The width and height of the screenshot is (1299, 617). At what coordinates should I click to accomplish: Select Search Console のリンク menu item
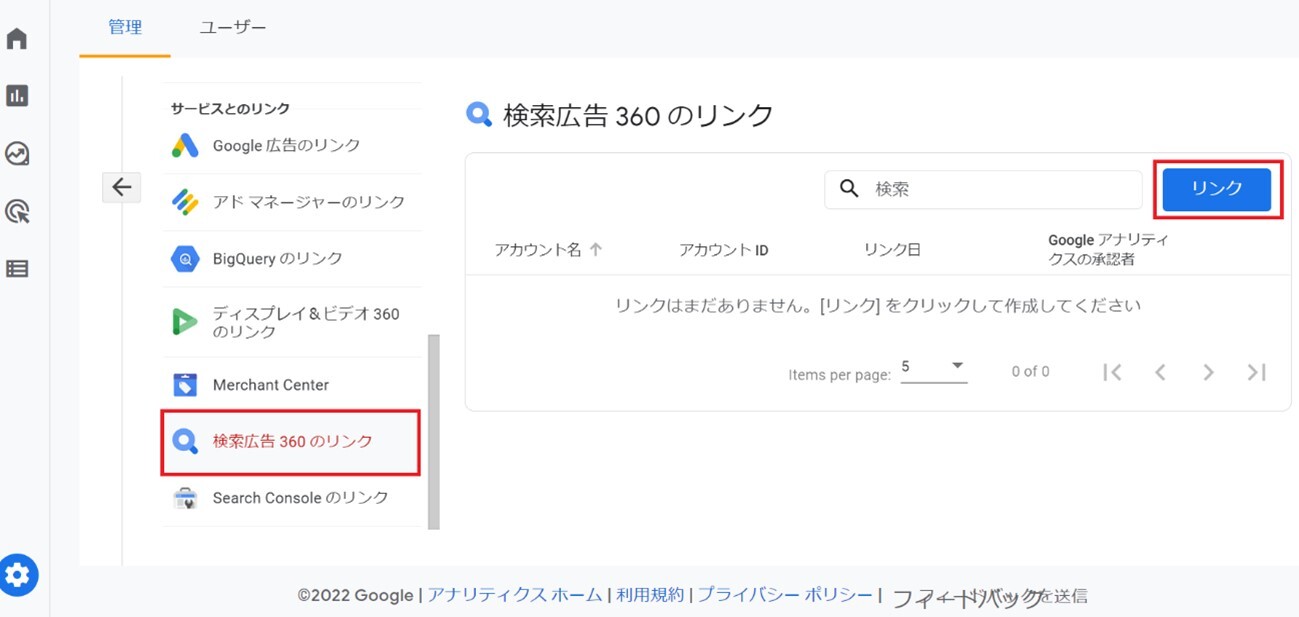300,498
